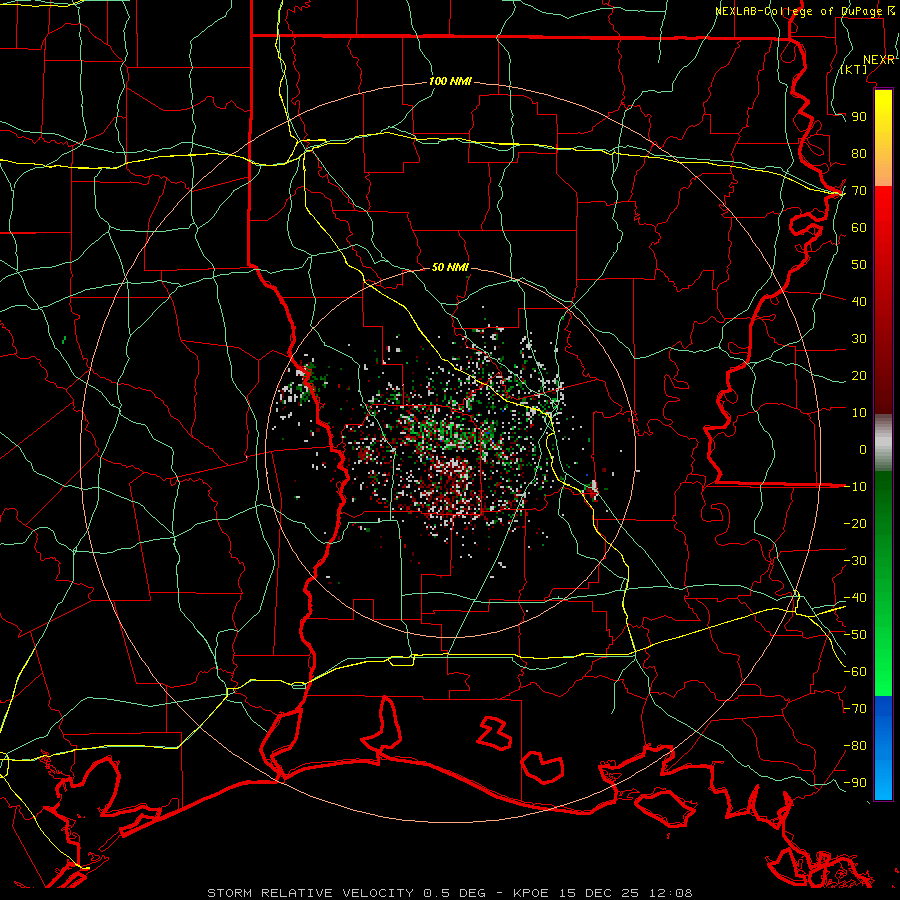Select the 50 value on velocity scale
This screenshot has width=900, height=900.
859,265
